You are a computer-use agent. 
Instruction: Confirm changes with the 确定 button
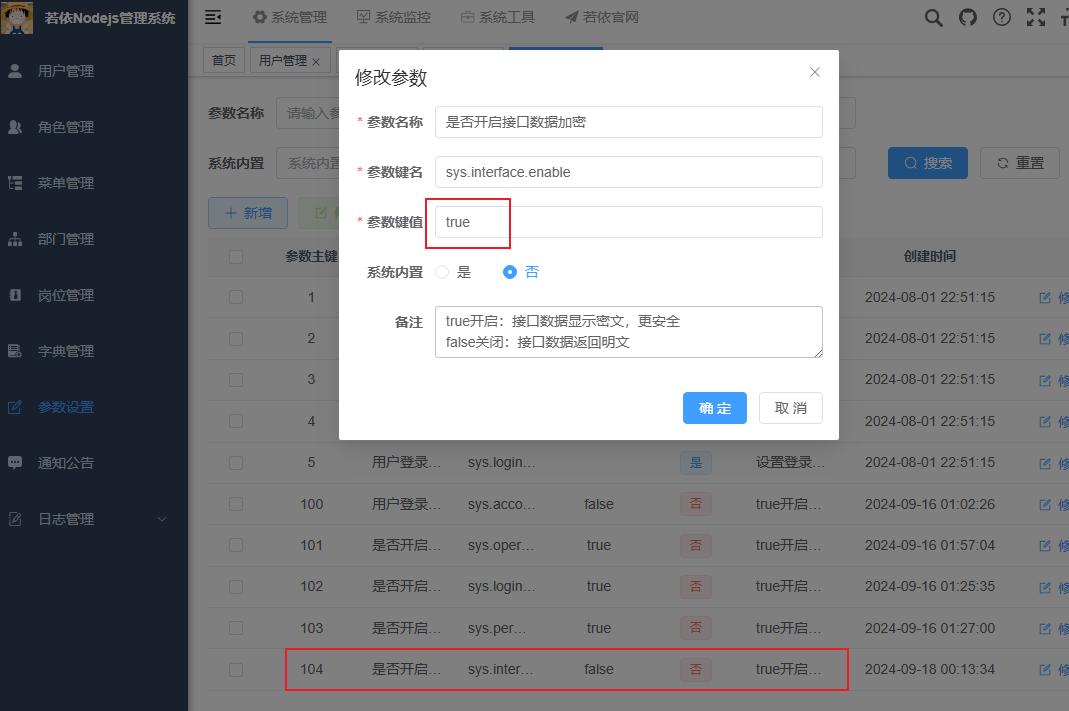click(714, 408)
